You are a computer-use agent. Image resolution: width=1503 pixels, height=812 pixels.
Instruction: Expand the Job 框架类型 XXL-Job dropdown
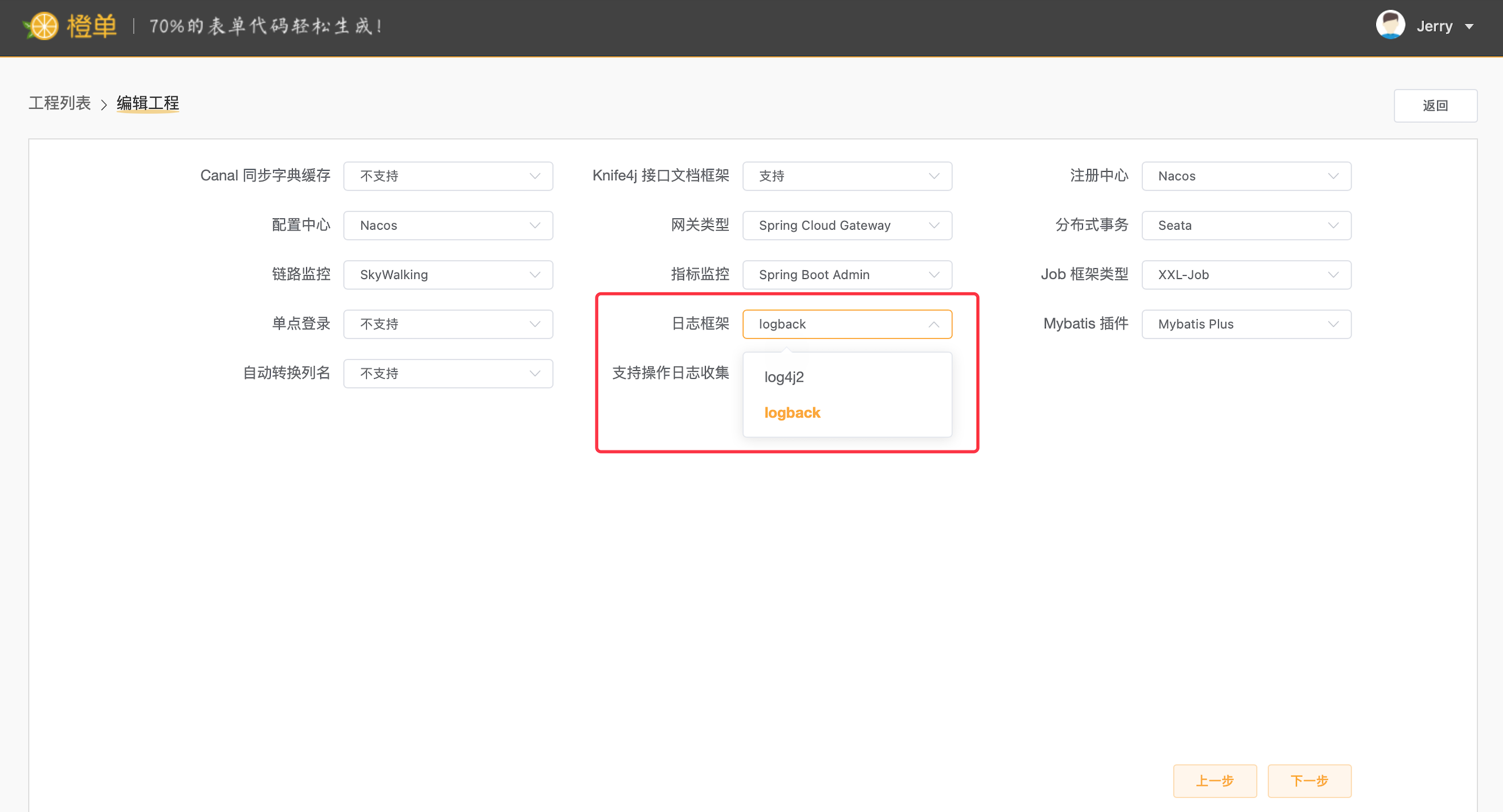point(1246,275)
